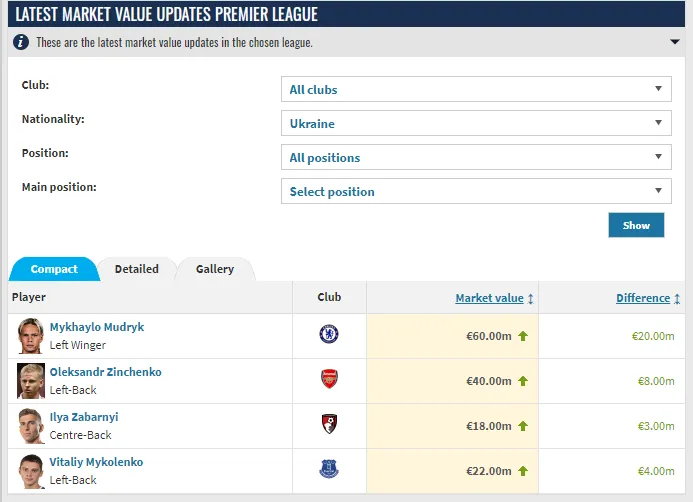
Task: Click Mudryk's green value-increase arrow
Action: (522, 336)
